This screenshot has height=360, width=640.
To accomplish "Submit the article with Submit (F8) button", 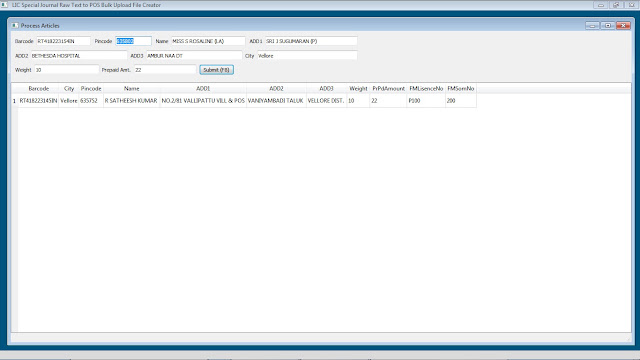I will click(216, 70).
